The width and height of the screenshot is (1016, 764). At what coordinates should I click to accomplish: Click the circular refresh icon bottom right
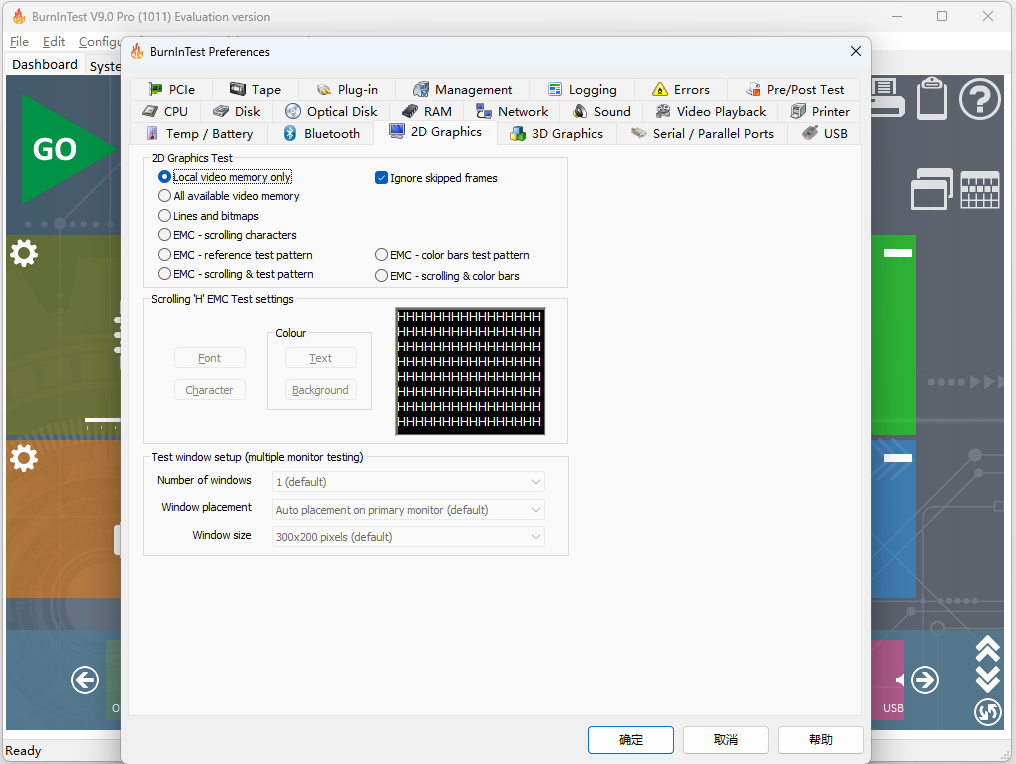987,712
